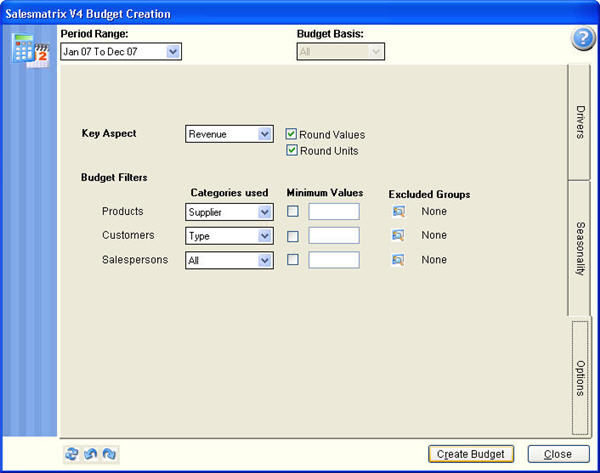Click the Close button
600x473 pixels.
point(557,454)
